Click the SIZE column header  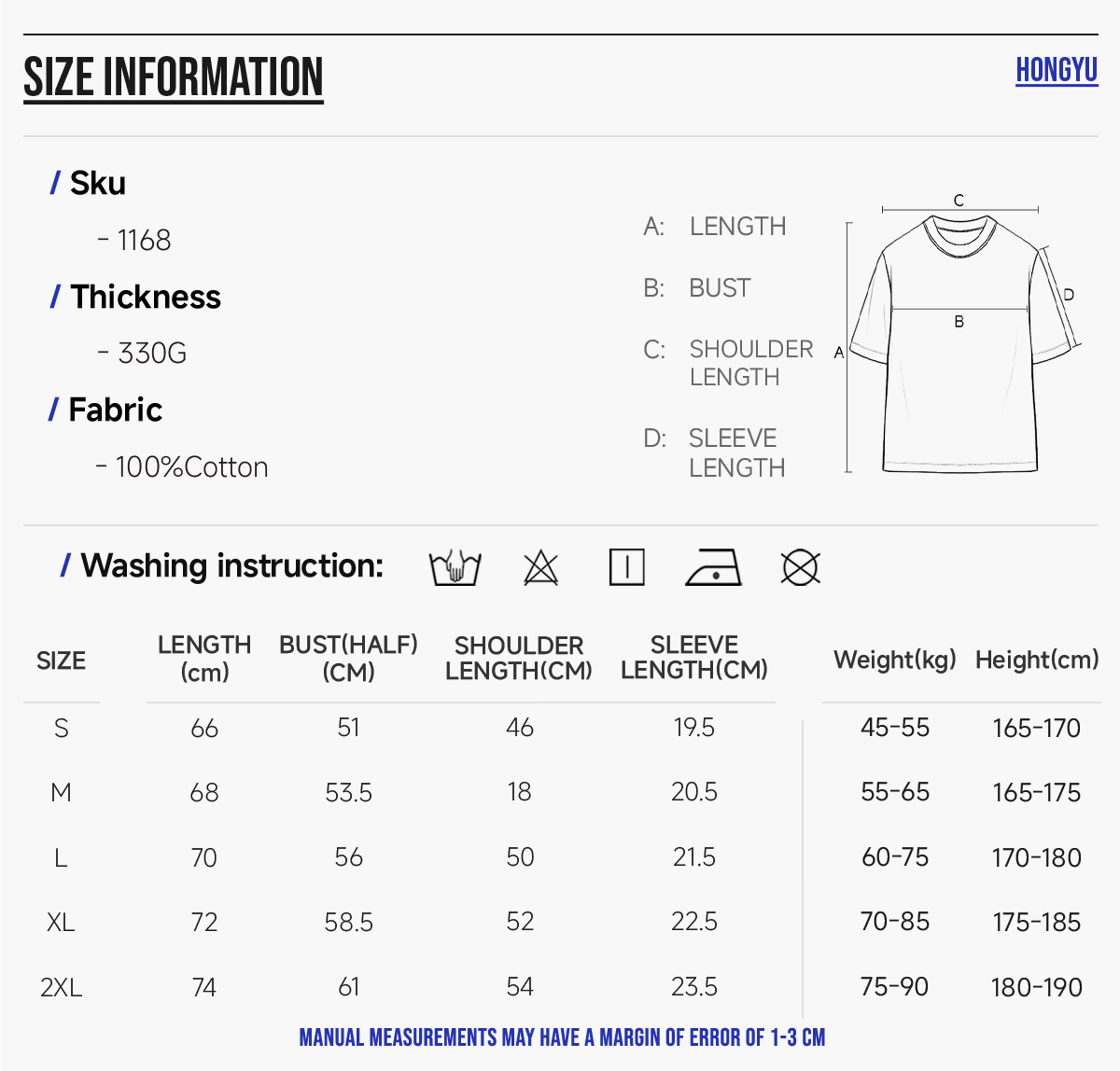click(x=61, y=661)
